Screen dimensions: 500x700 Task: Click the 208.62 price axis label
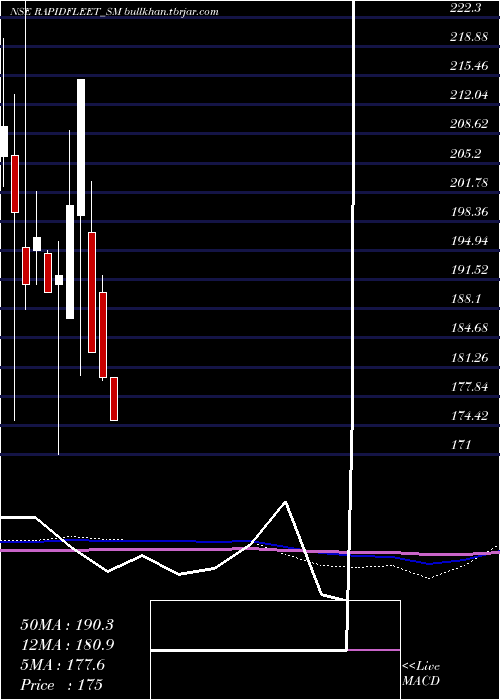coord(469,124)
